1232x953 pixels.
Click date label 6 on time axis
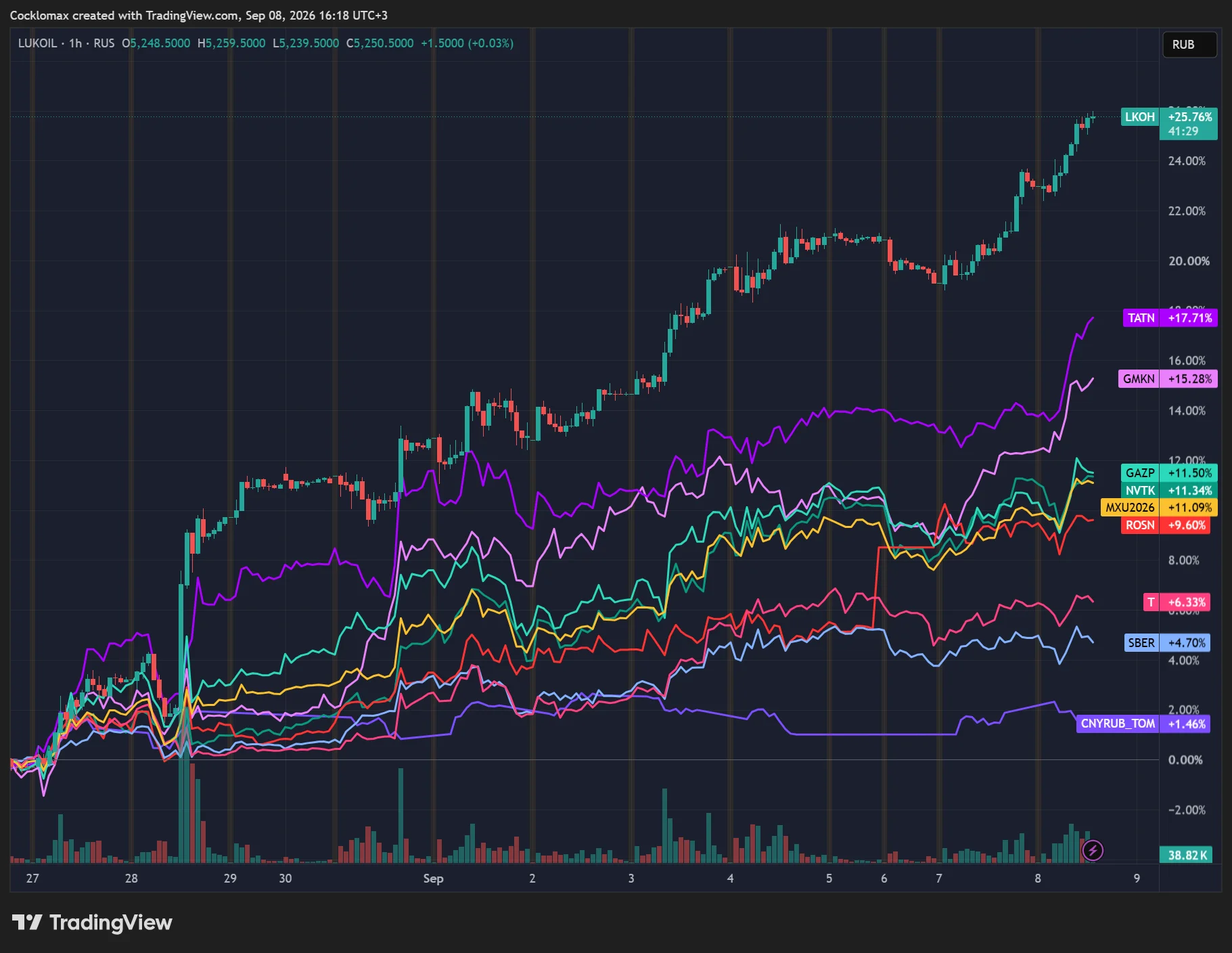[x=884, y=879]
